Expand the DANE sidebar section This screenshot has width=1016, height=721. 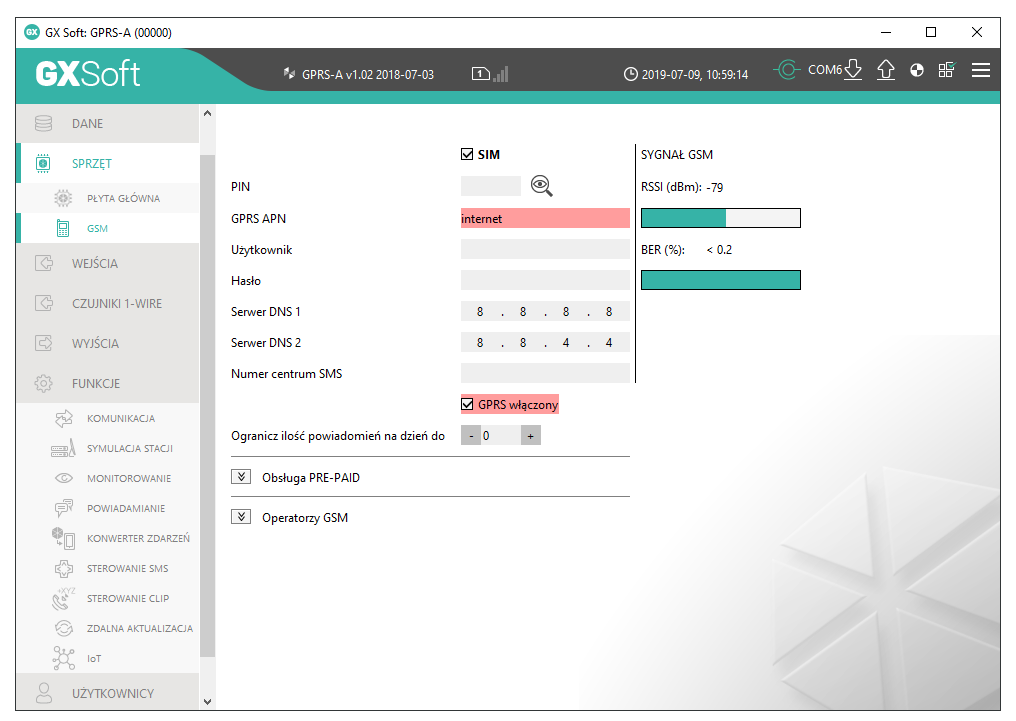(x=87, y=124)
